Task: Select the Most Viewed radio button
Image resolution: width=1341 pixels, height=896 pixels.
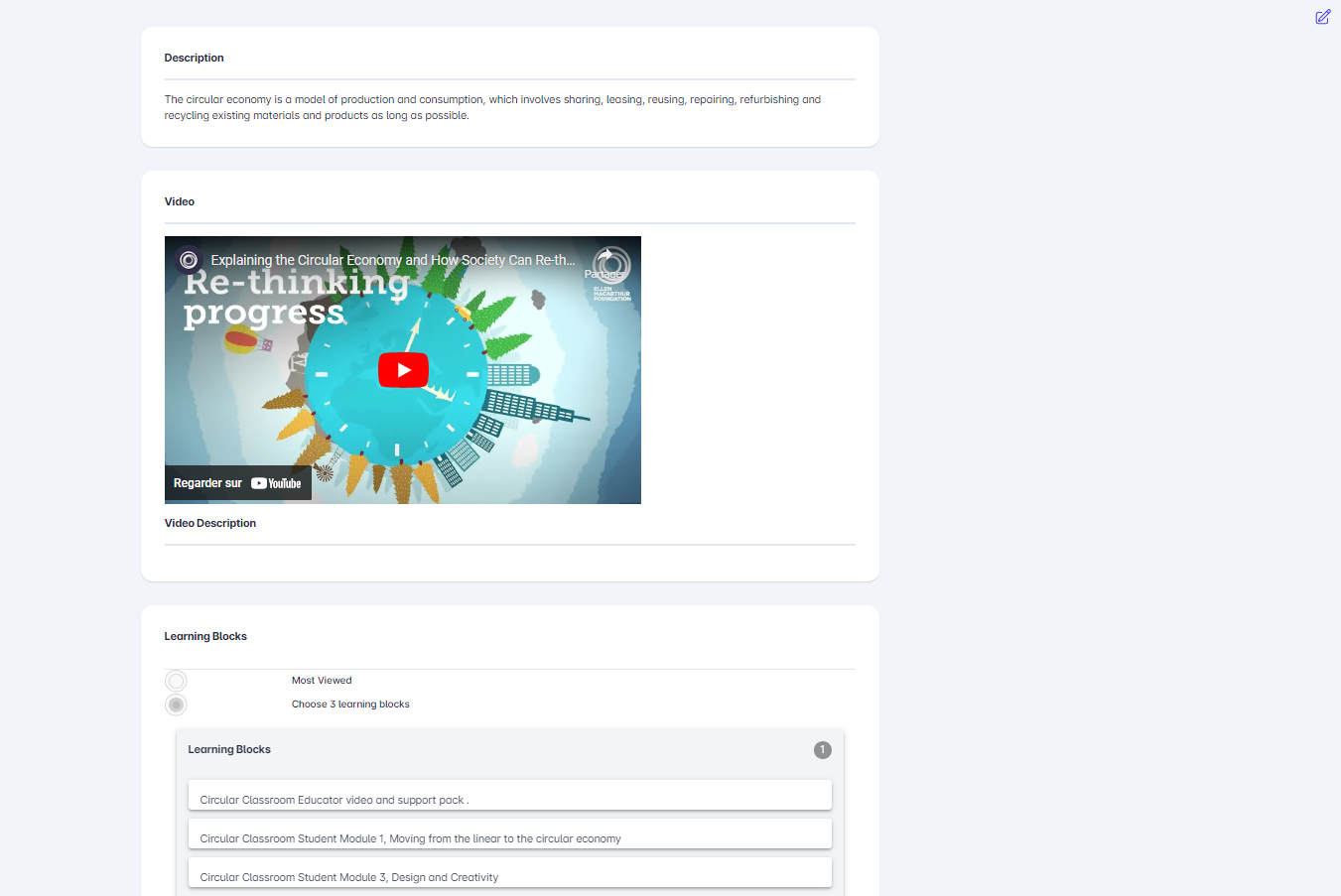Action: (x=176, y=681)
